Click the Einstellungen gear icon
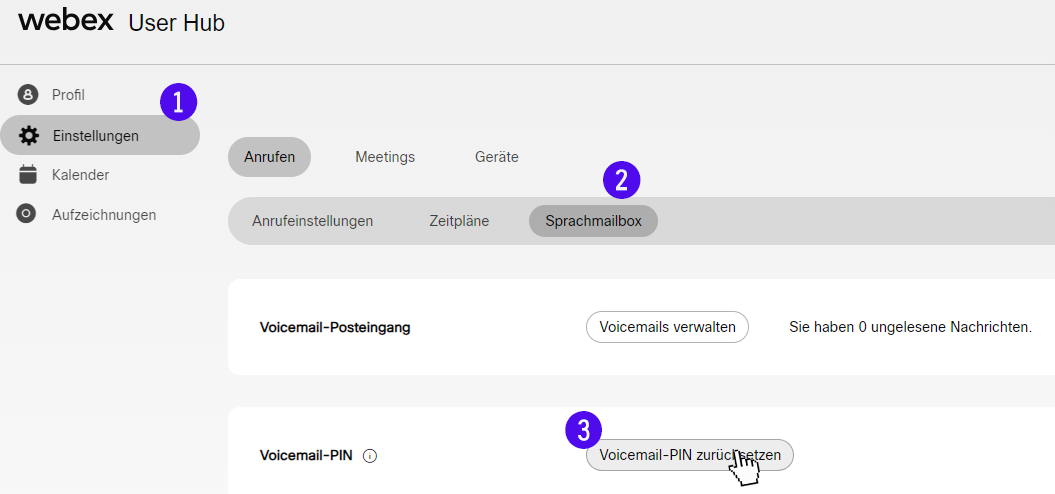 pyautogui.click(x=28, y=136)
